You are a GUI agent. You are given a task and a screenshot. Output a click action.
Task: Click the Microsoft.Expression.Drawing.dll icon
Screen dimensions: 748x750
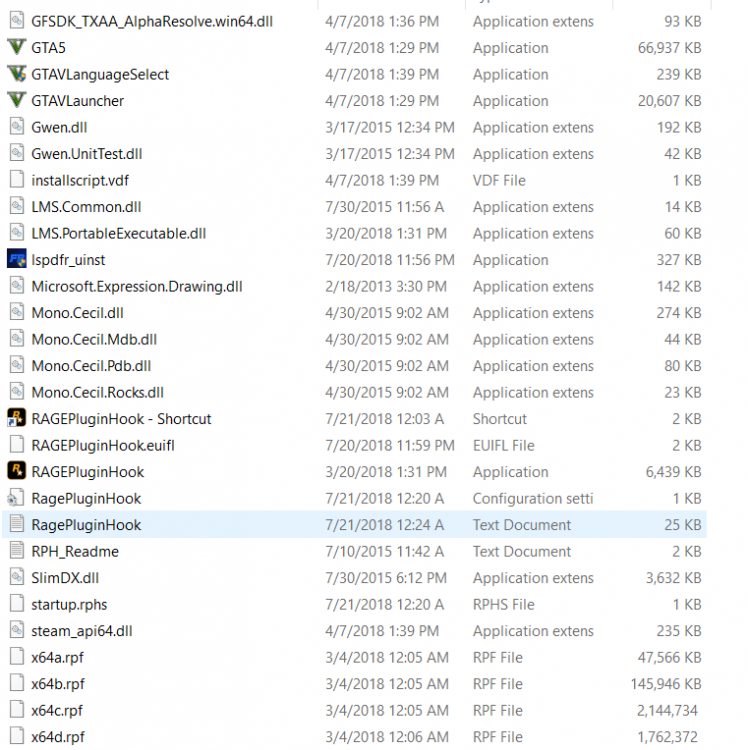tap(17, 286)
